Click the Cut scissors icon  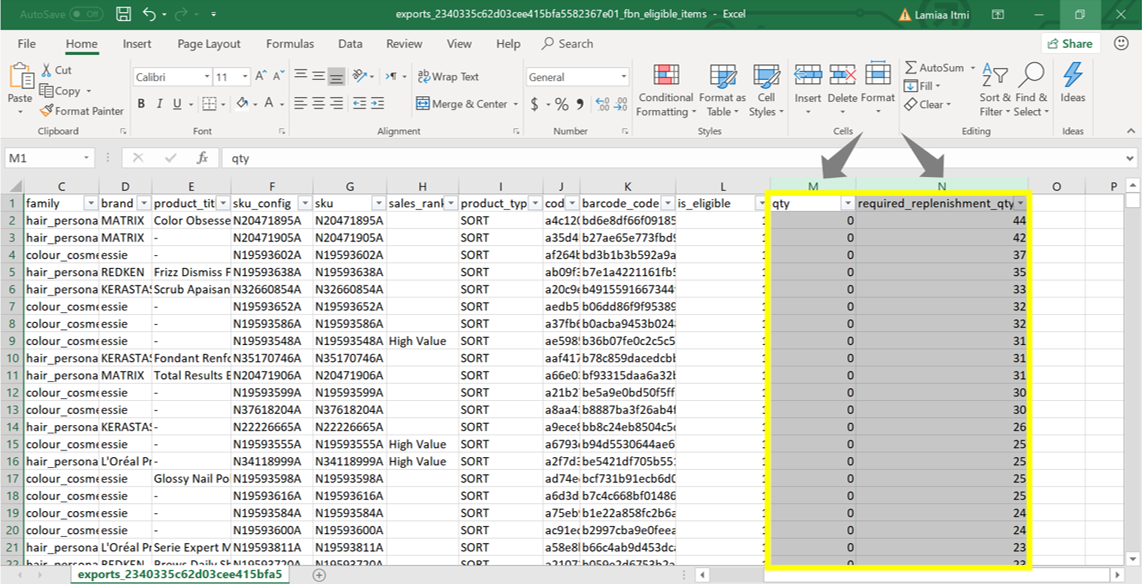(47, 70)
